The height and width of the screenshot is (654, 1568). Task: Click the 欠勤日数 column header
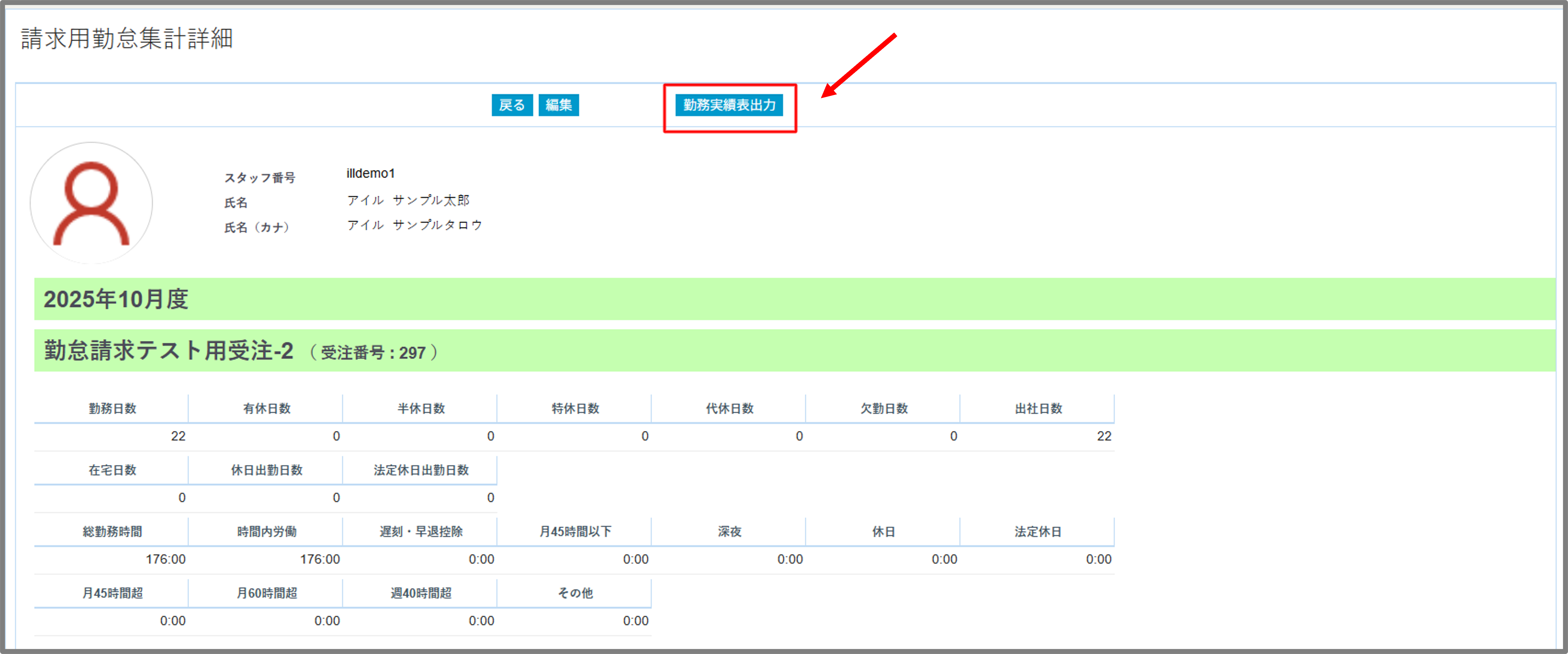(884, 409)
